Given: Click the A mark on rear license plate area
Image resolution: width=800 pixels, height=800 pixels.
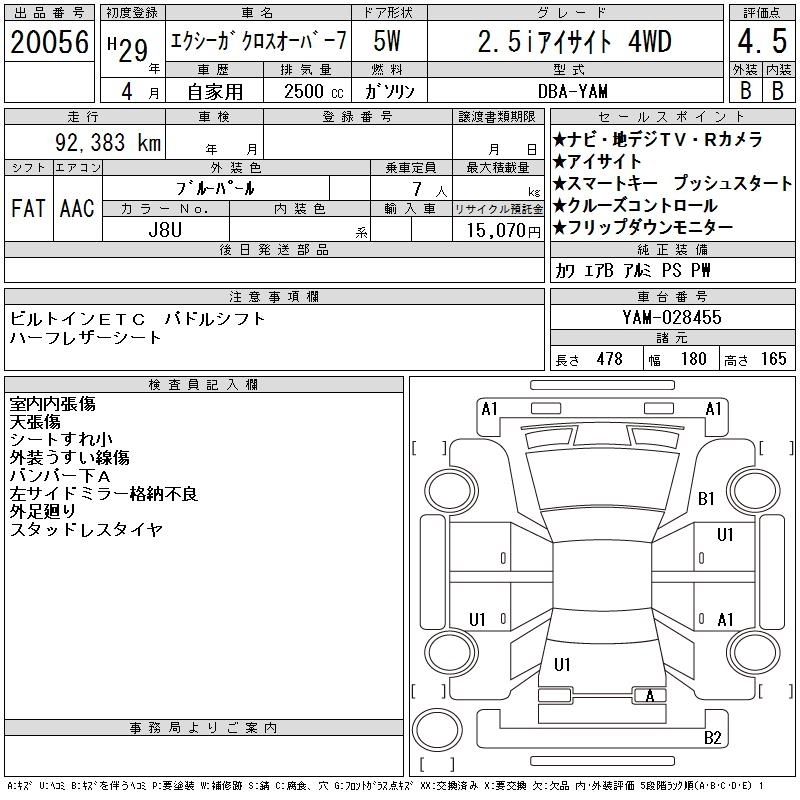Looking at the screenshot, I should (650, 696).
